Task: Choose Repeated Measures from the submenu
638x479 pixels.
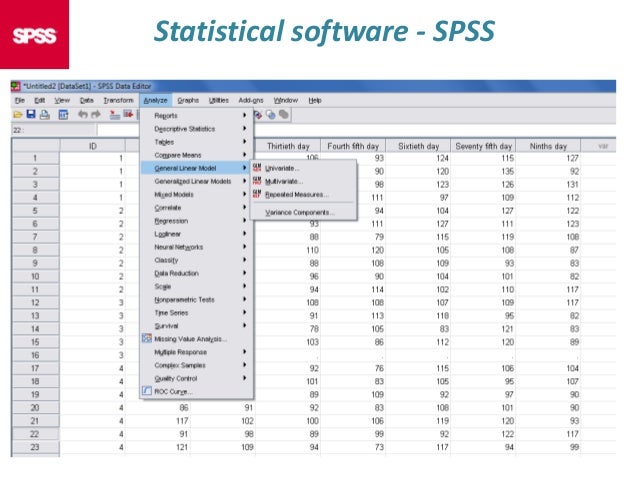Action: pyautogui.click(x=296, y=194)
